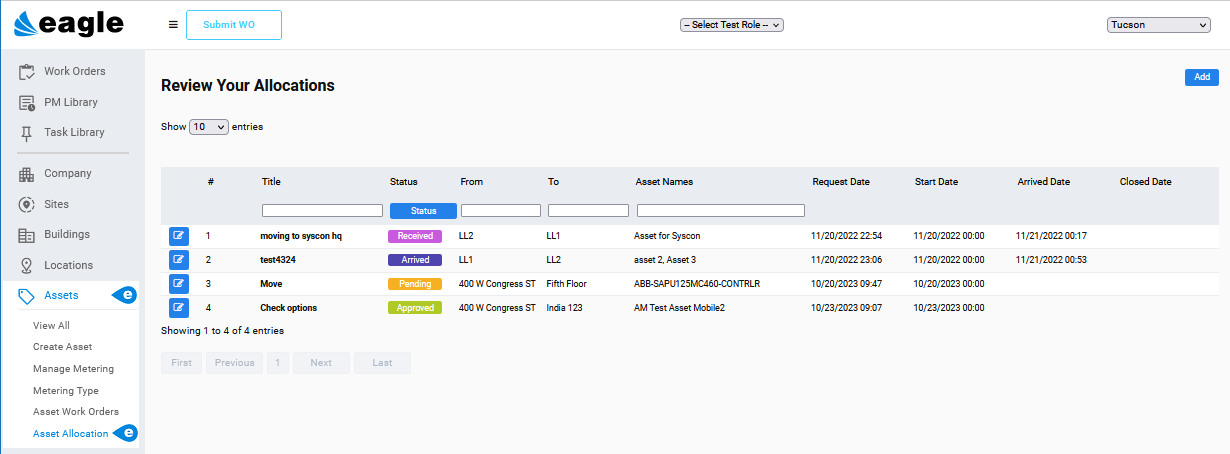The height and width of the screenshot is (454, 1230).
Task: Click the Received status badge
Action: [415, 236]
